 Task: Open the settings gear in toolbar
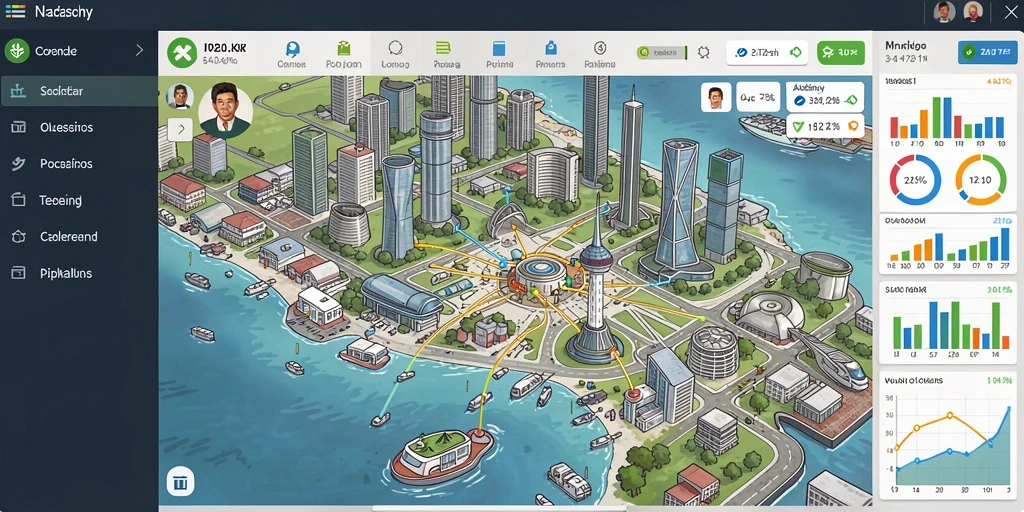703,53
